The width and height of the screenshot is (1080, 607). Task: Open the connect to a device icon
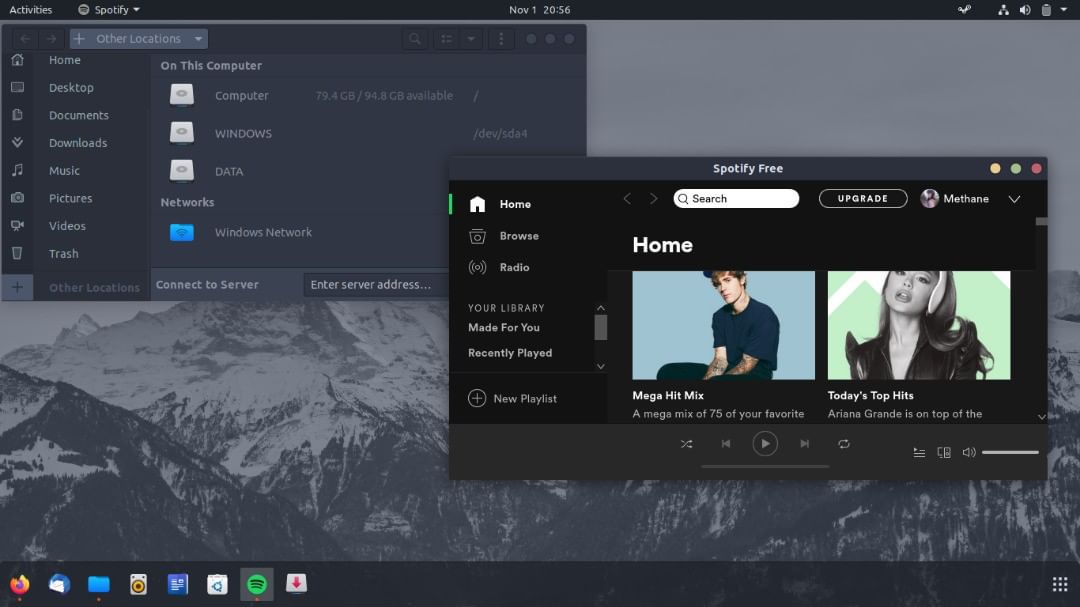944,453
